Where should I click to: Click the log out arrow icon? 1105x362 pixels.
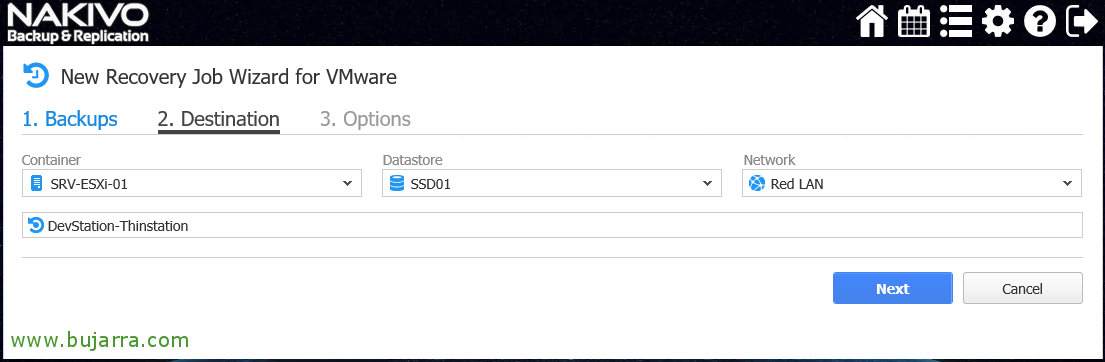1082,22
